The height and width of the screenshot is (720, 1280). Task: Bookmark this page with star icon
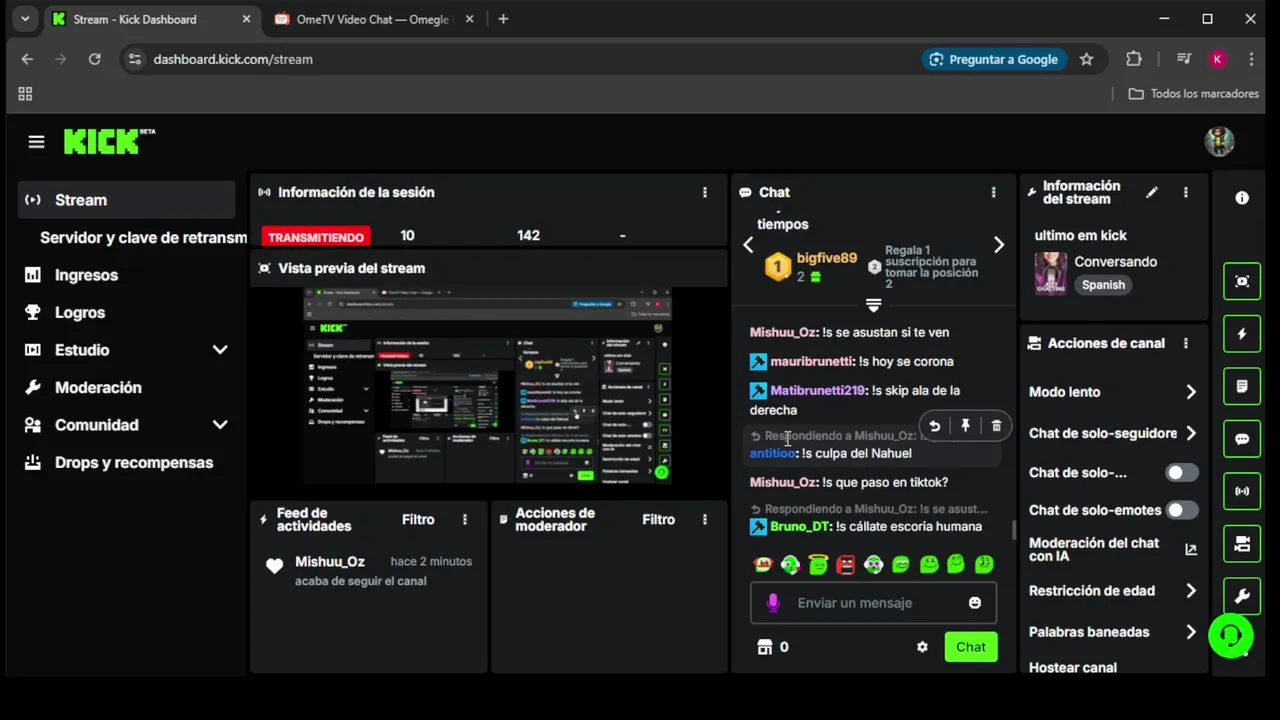click(1086, 59)
